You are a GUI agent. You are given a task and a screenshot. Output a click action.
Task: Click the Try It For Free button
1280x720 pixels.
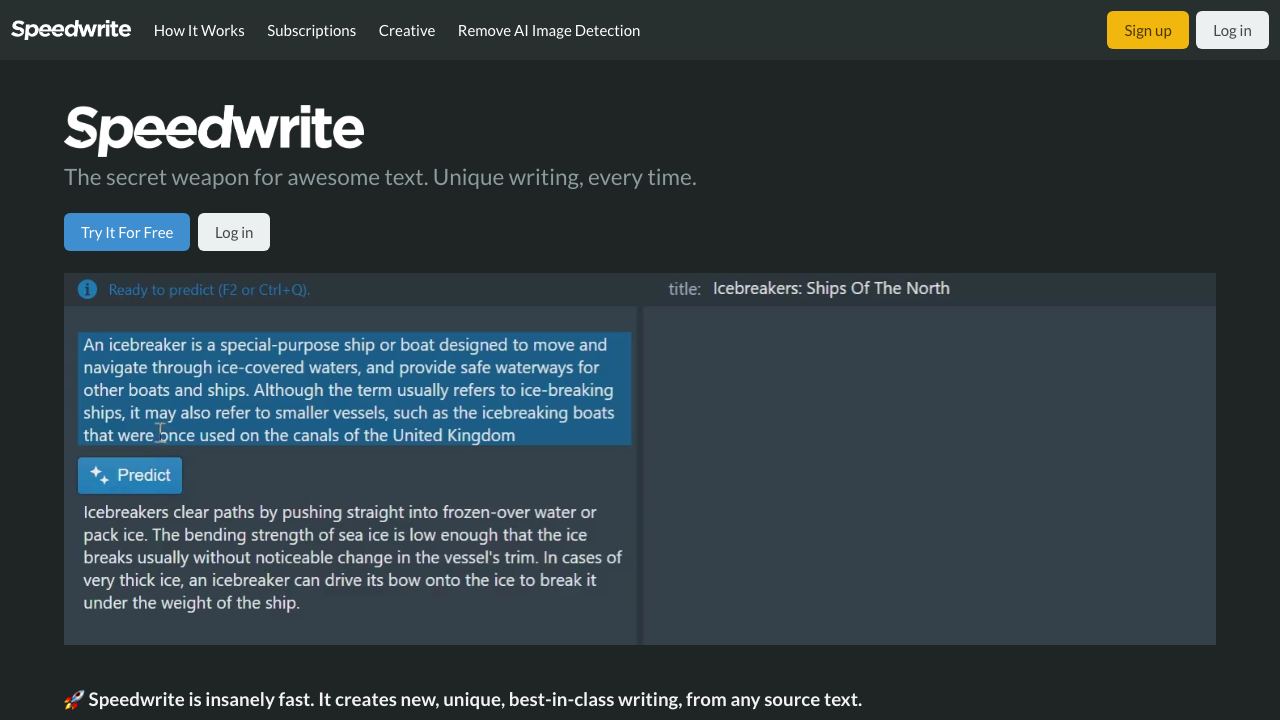pos(127,232)
